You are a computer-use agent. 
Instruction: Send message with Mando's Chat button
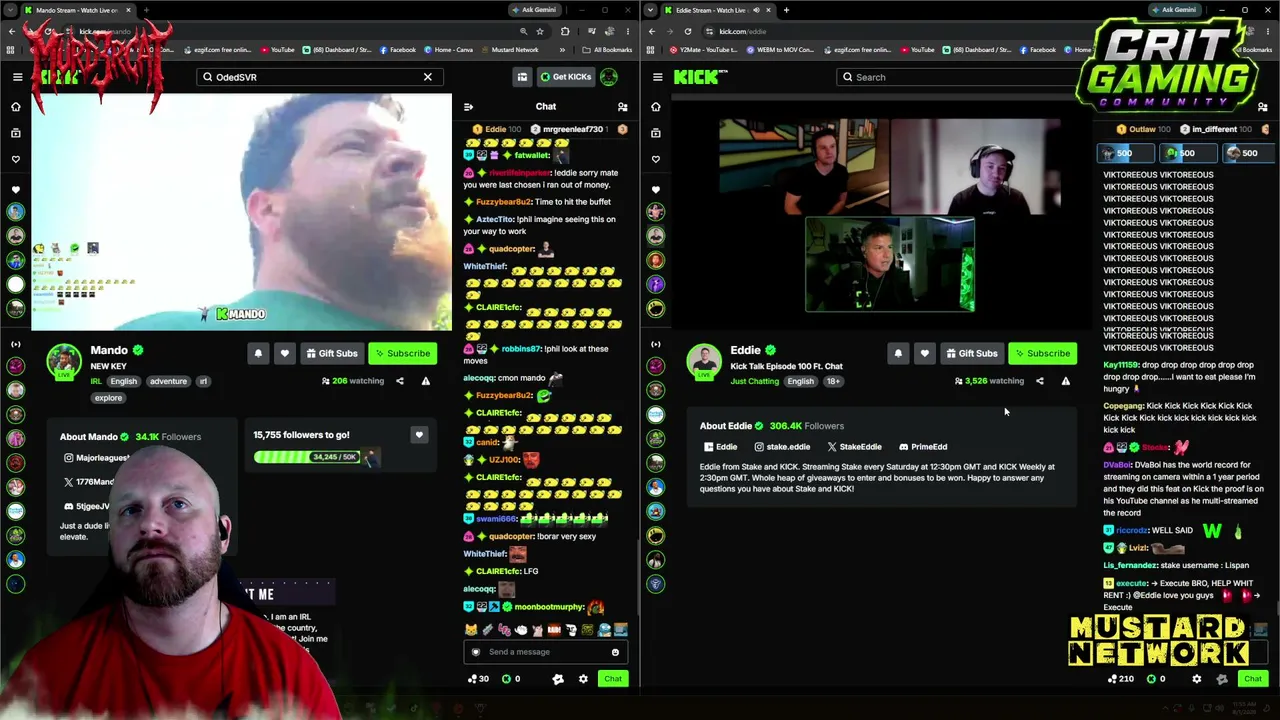[613, 679]
